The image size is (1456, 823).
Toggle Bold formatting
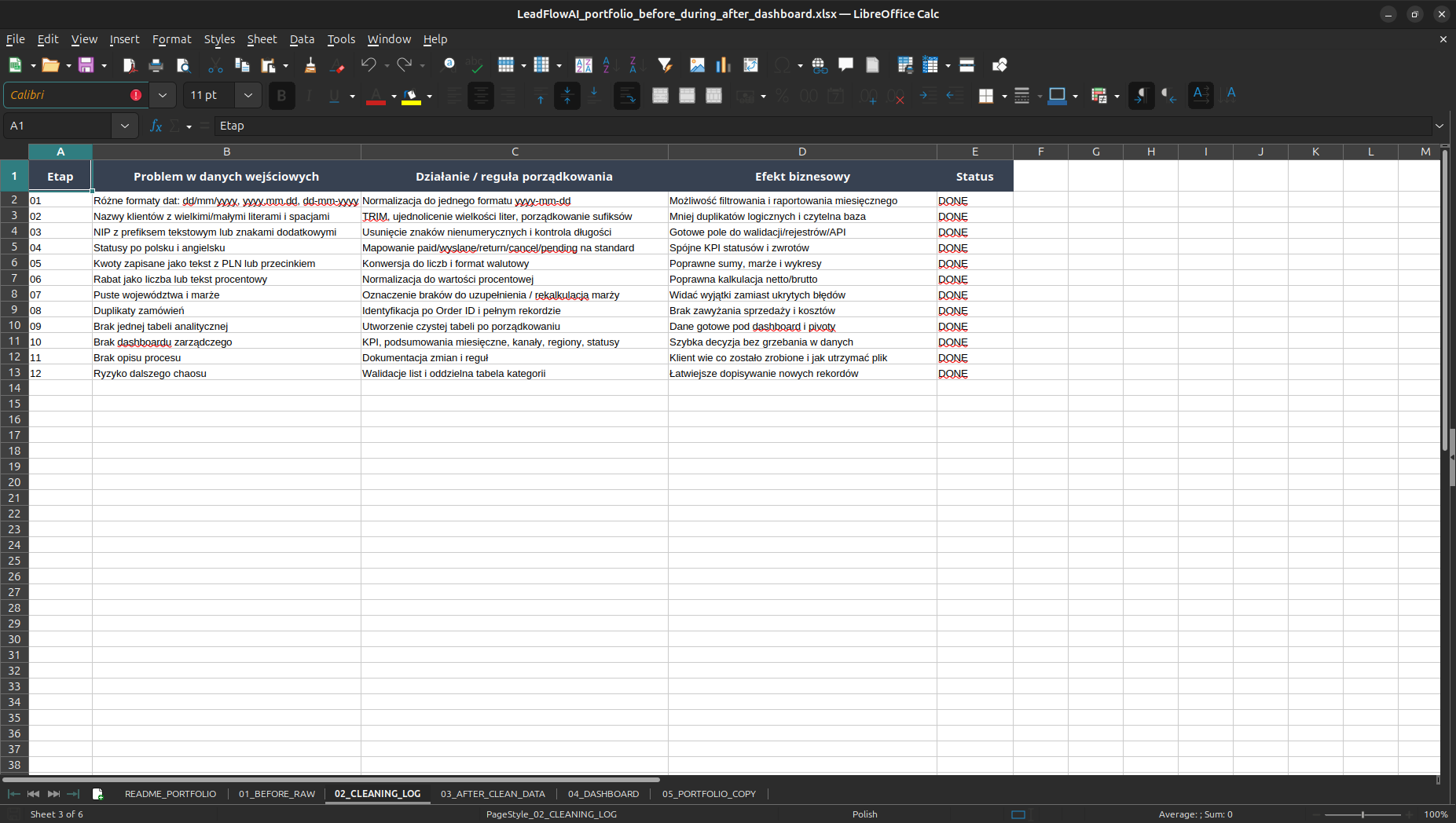pos(282,96)
